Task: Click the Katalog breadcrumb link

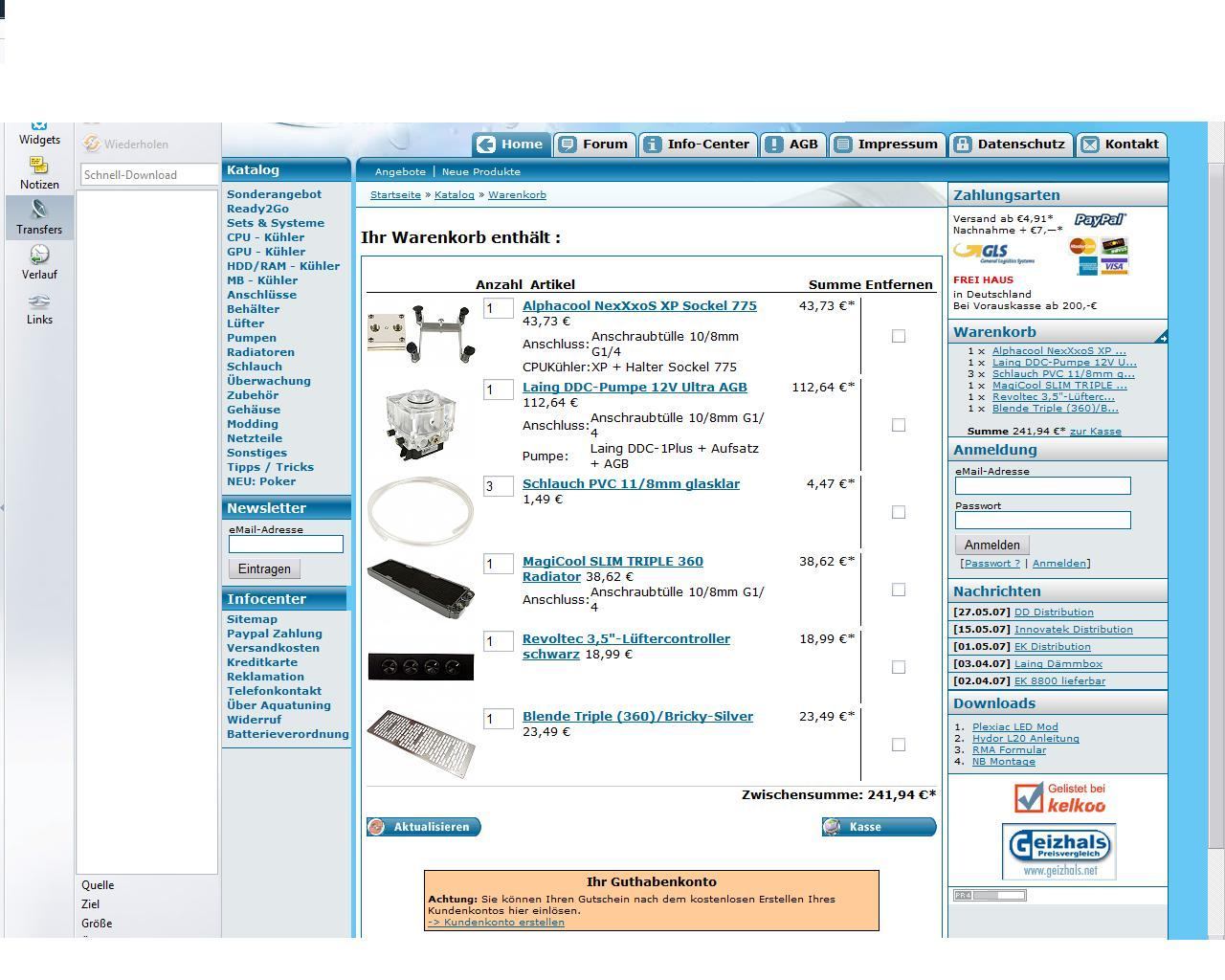Action: [x=455, y=194]
